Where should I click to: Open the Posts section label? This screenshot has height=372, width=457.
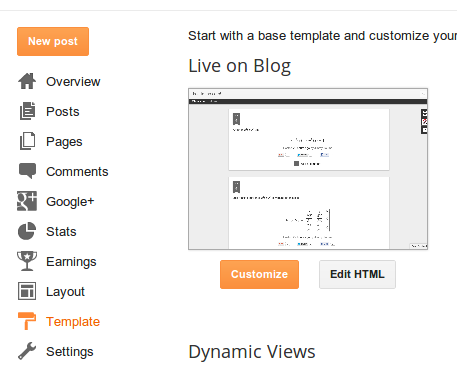(63, 112)
